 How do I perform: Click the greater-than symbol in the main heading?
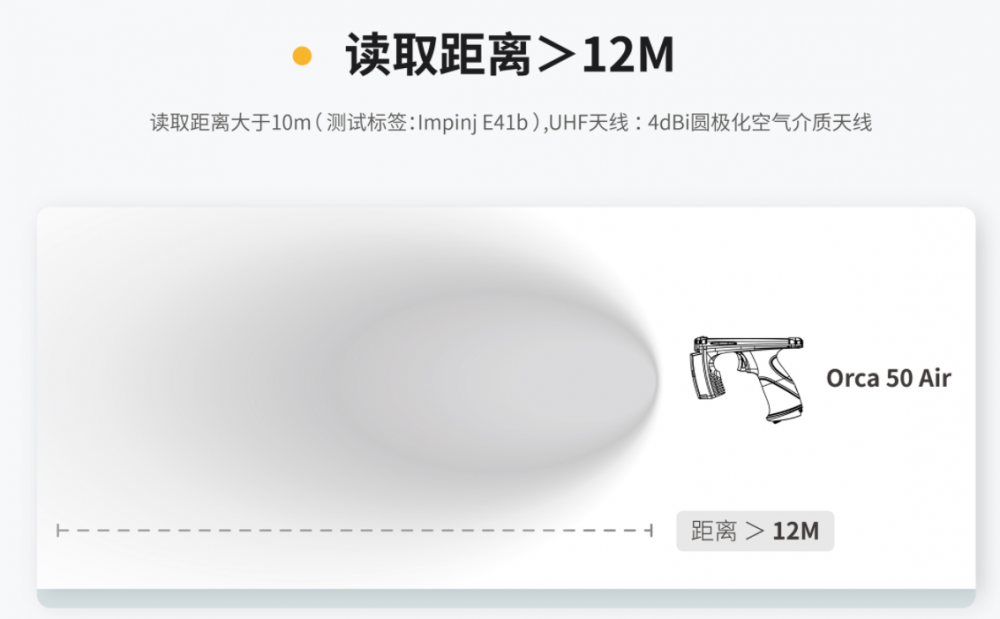(x=557, y=56)
